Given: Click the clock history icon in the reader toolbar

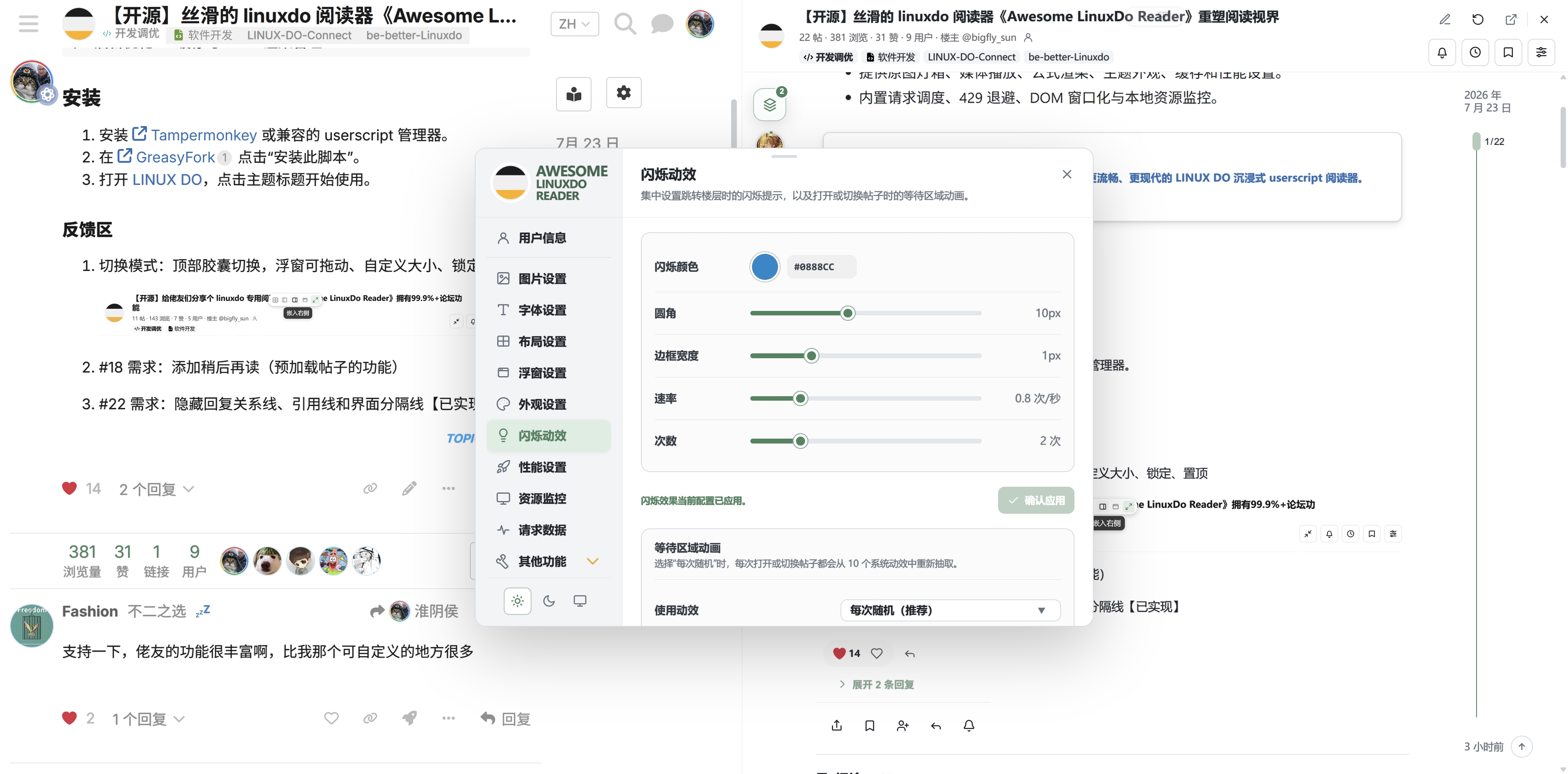Looking at the screenshot, I should point(1475,52).
